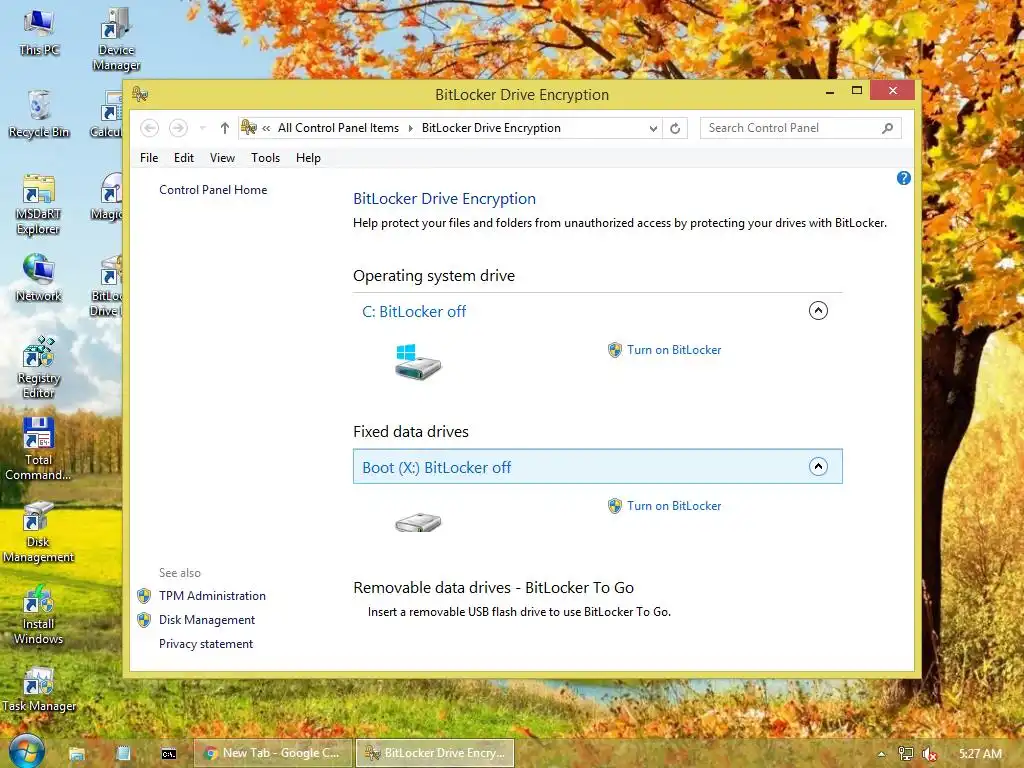Launch Install Windows shortcut

tap(39, 614)
